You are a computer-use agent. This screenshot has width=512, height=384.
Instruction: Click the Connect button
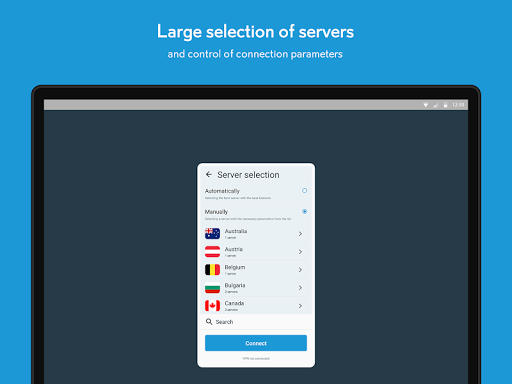pos(256,343)
